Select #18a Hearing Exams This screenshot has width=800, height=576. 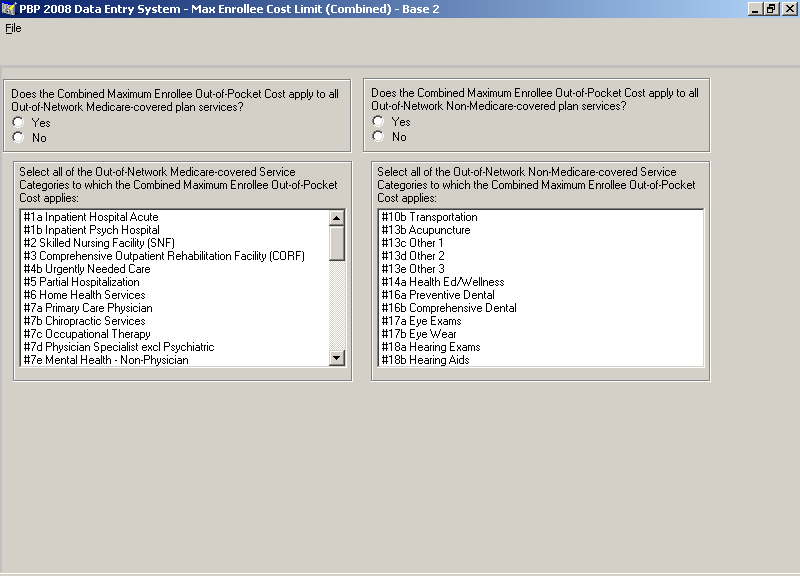click(x=541, y=347)
